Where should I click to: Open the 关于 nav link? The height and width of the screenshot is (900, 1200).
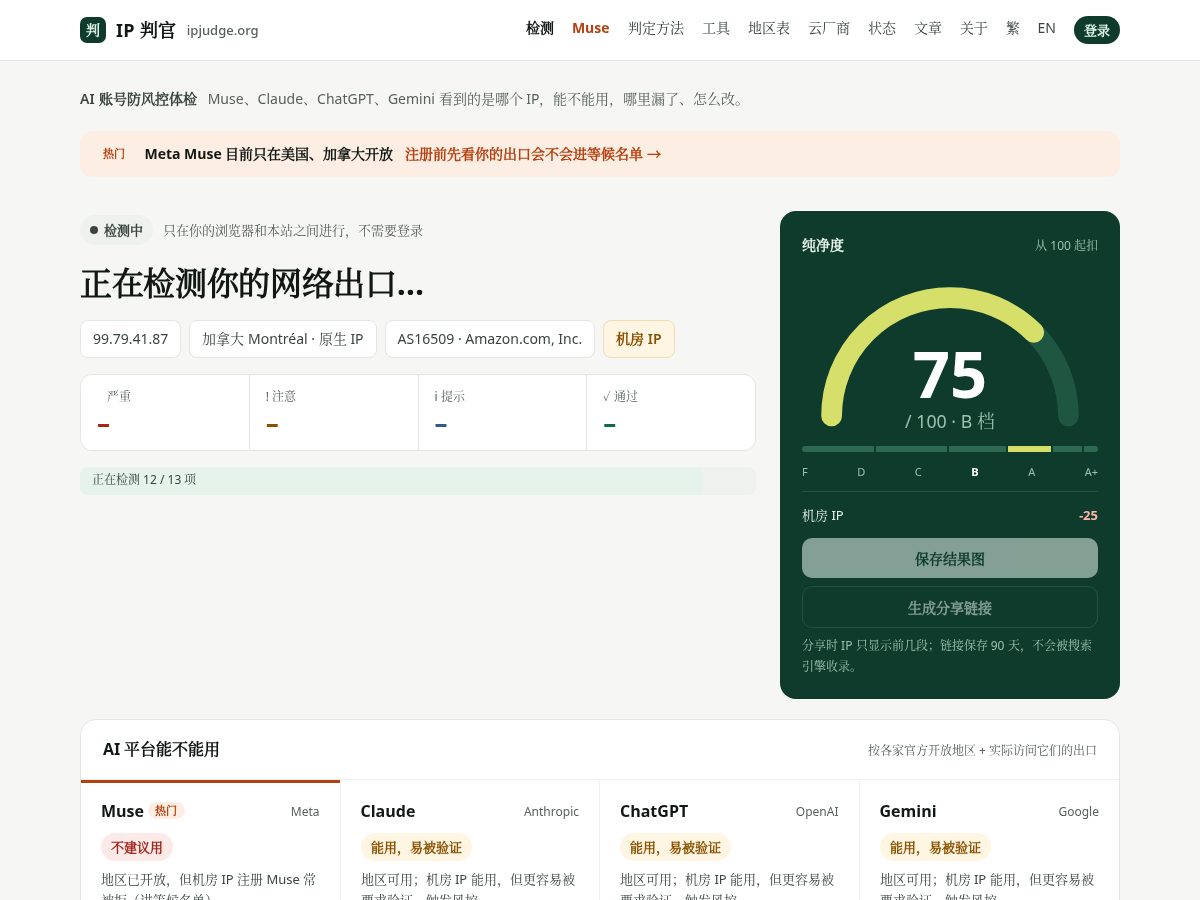[x=974, y=28]
